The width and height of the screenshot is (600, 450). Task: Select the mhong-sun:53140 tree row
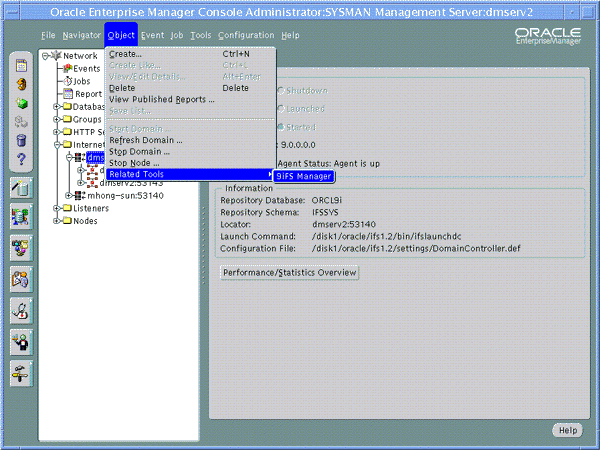[x=126, y=196]
